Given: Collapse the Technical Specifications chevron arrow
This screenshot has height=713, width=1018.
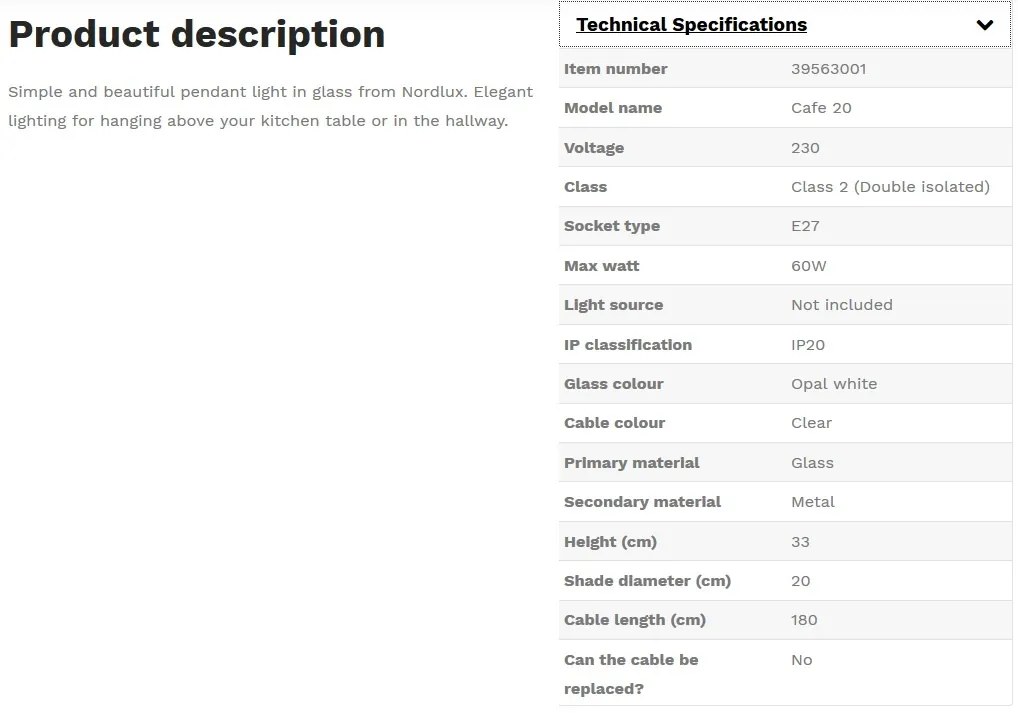Looking at the screenshot, I should click(x=984, y=25).
